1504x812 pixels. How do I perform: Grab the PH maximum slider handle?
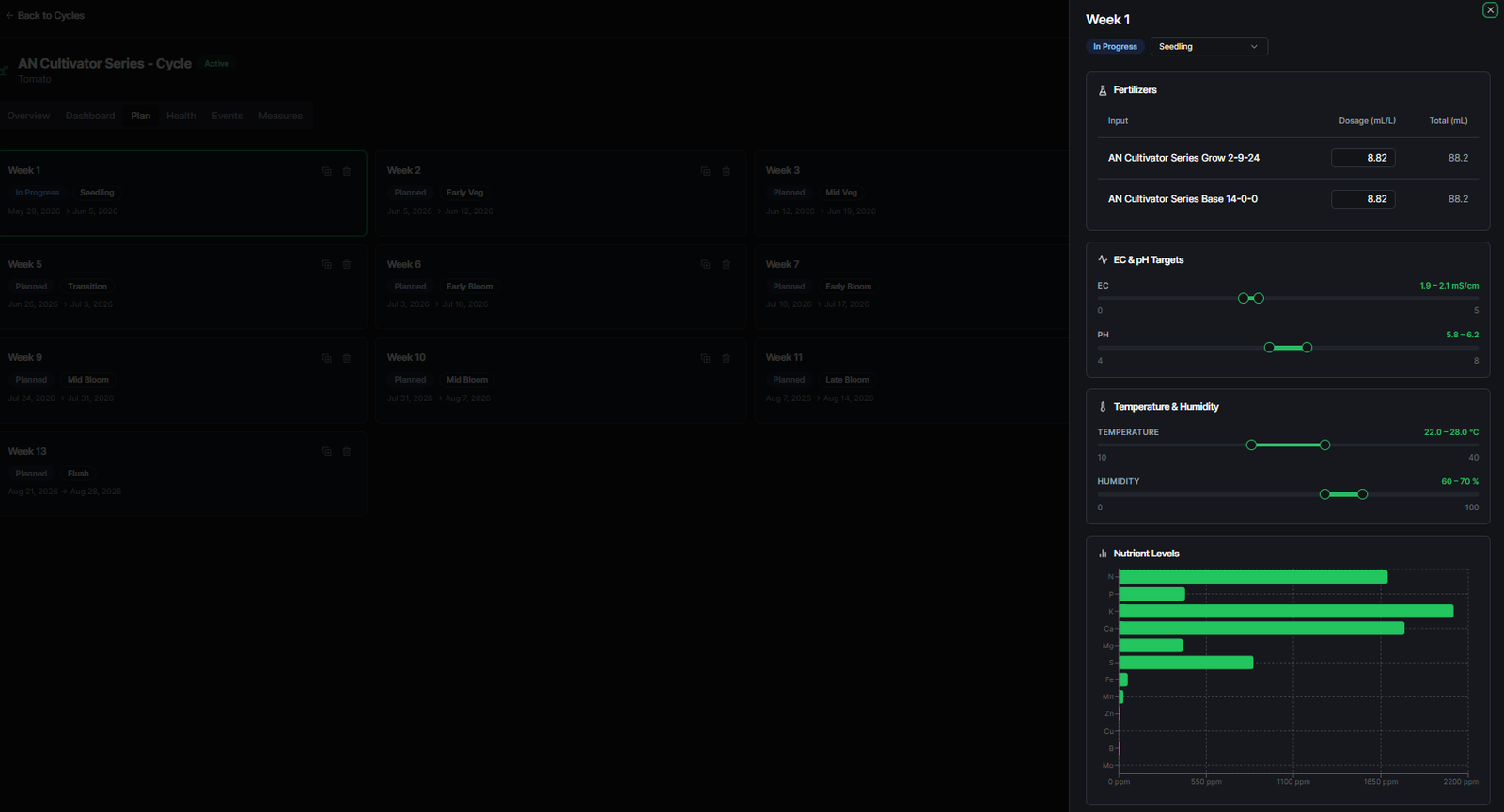click(1307, 348)
